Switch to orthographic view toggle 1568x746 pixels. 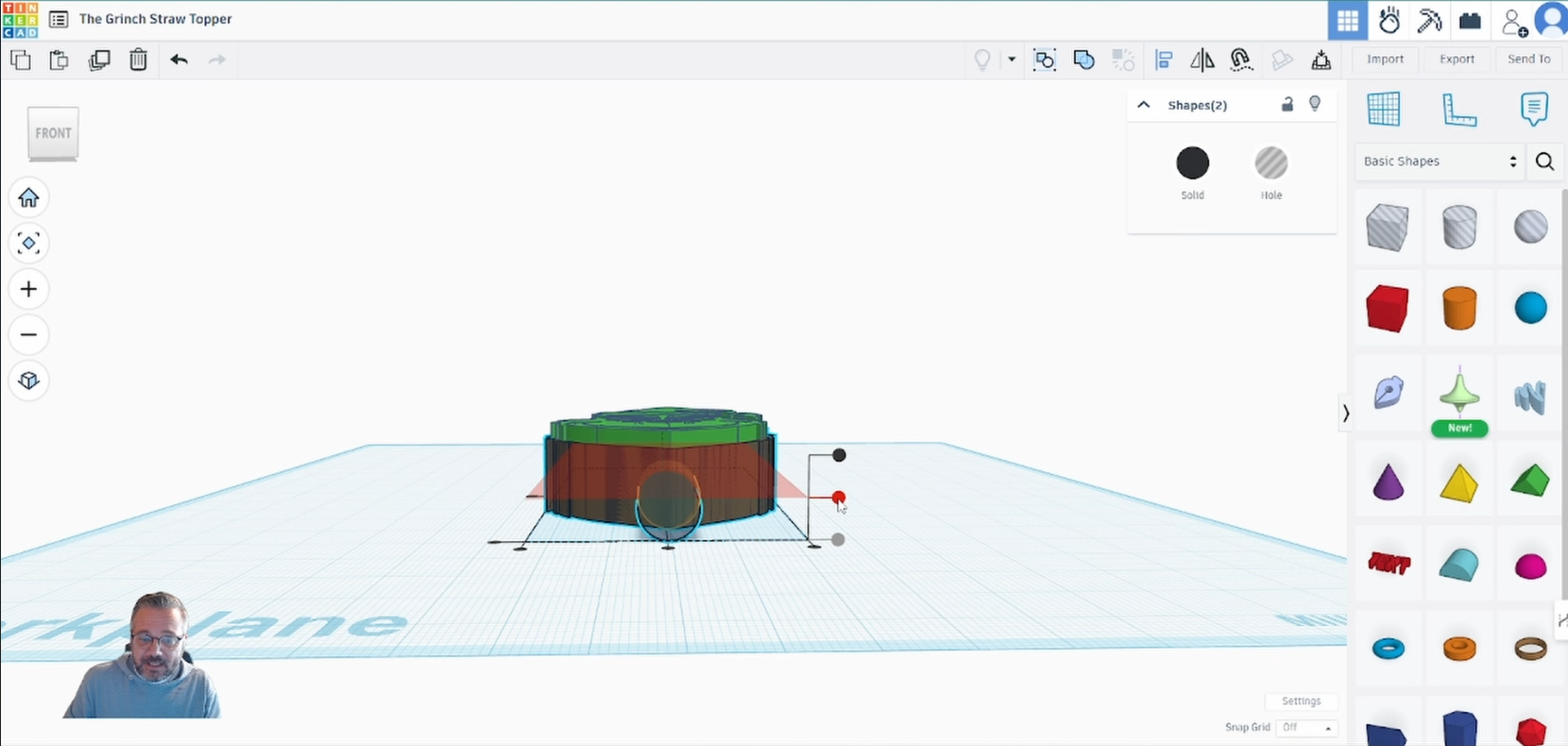click(28, 381)
